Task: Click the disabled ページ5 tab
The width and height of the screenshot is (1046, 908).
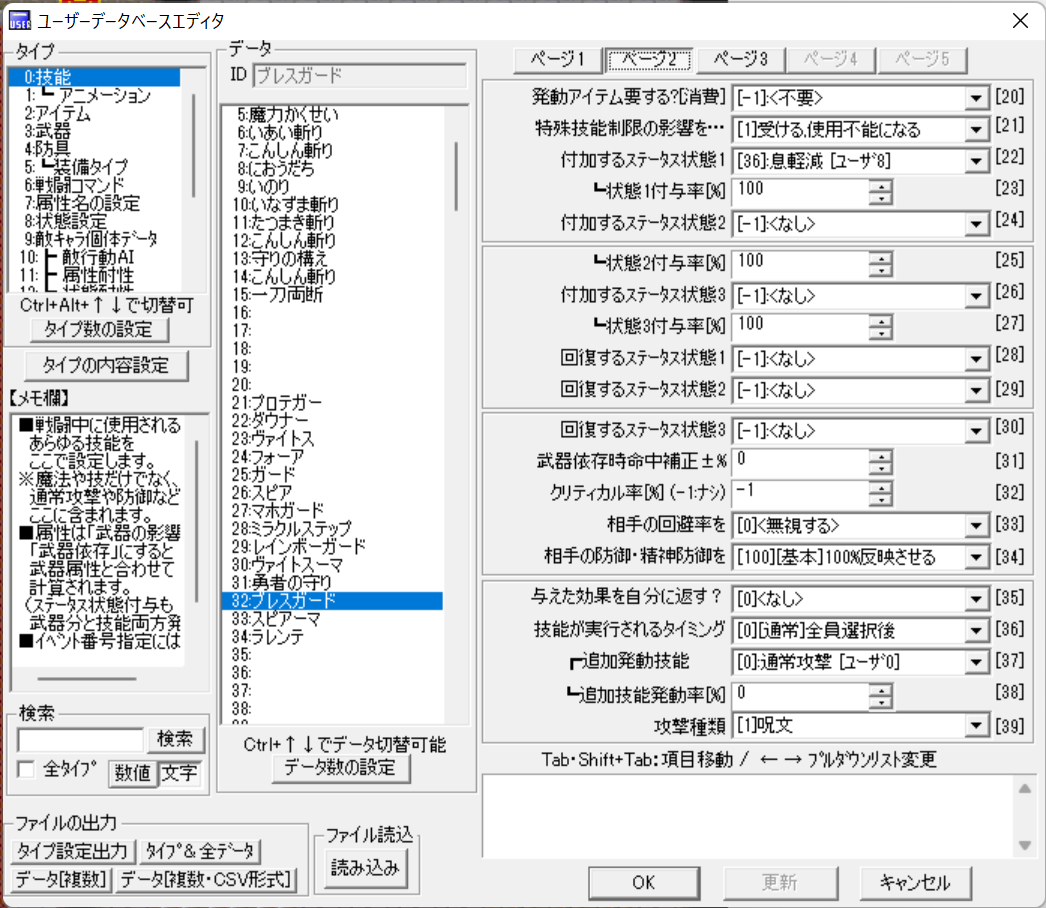Action: (922, 59)
